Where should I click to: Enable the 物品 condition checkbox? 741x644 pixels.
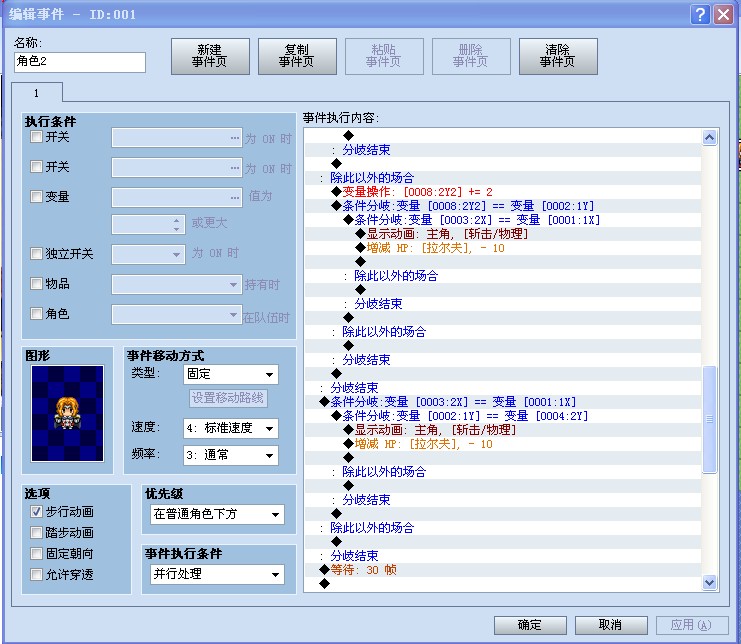click(x=36, y=283)
